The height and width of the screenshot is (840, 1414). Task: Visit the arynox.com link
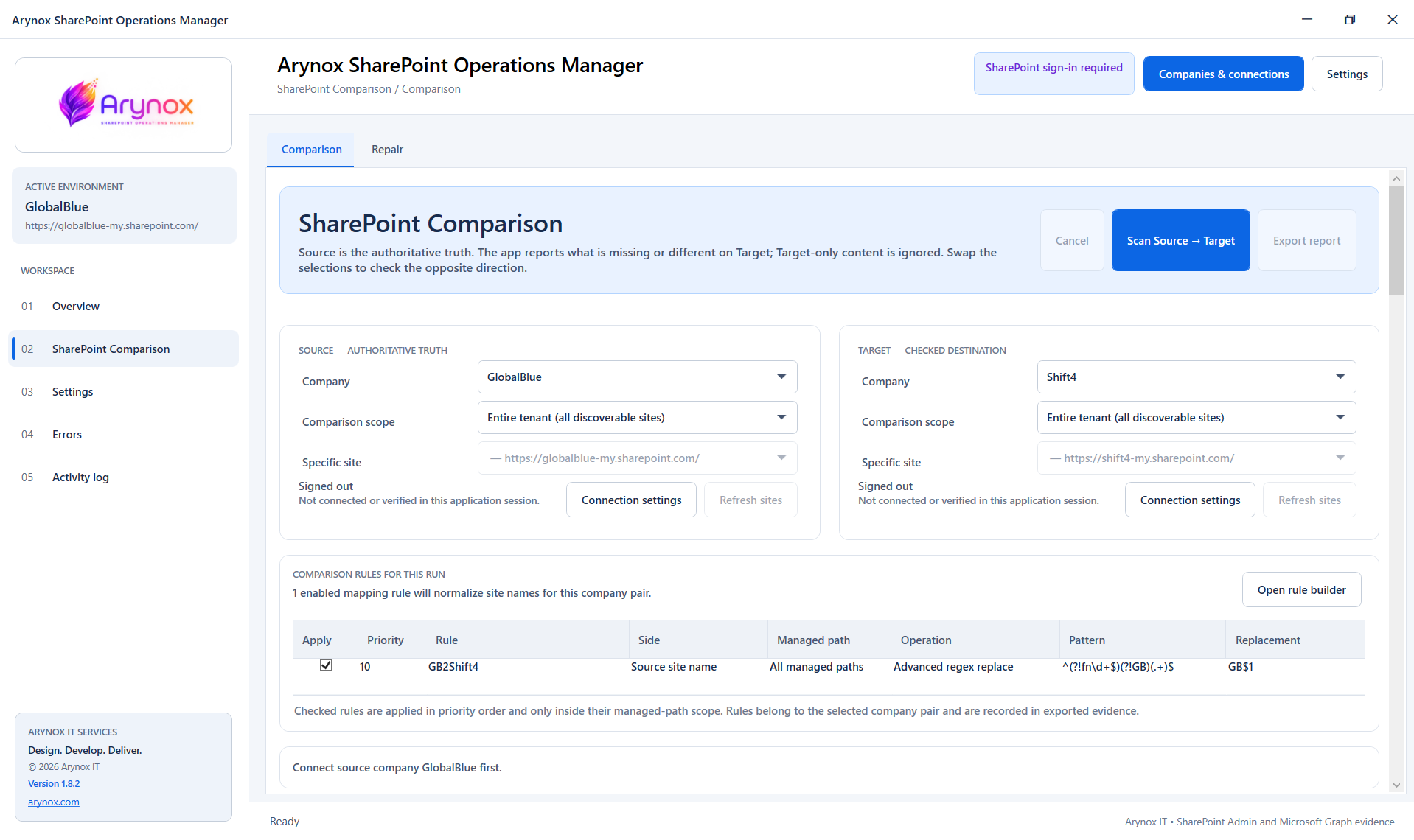54,802
